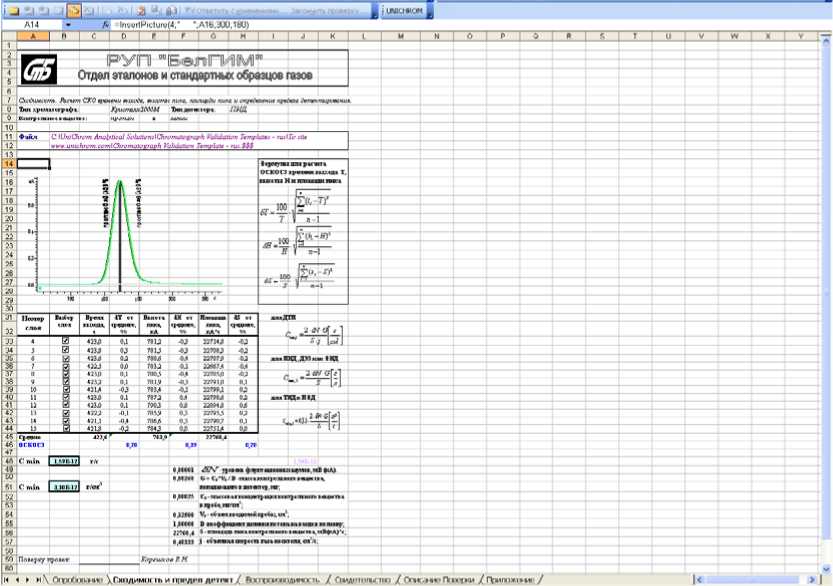Switch to the Опробование sheet tab

[77, 580]
